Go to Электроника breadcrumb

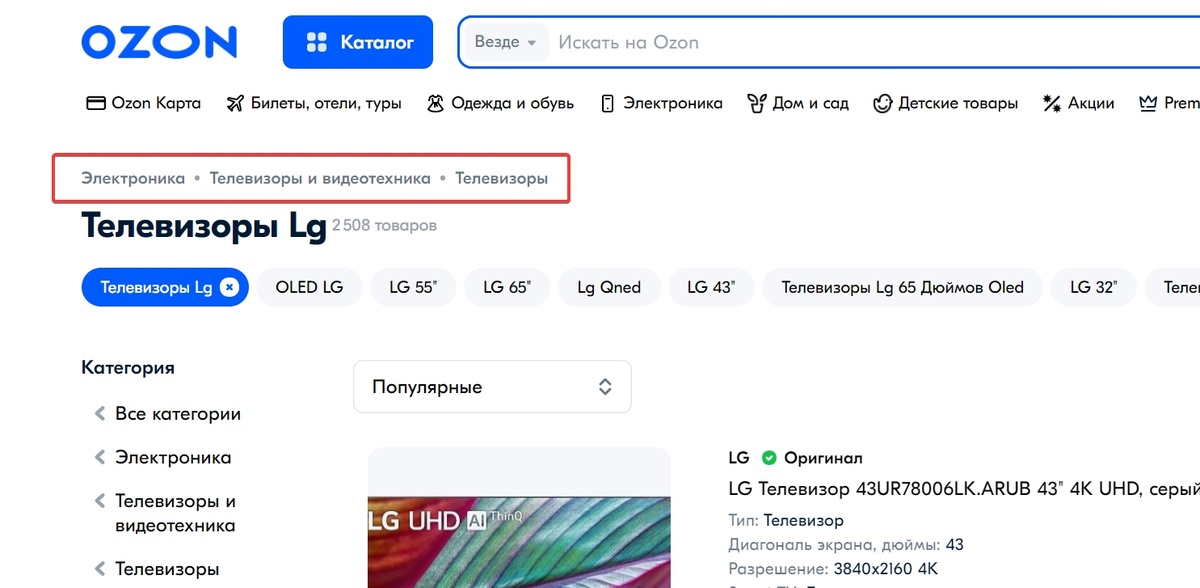coord(133,178)
